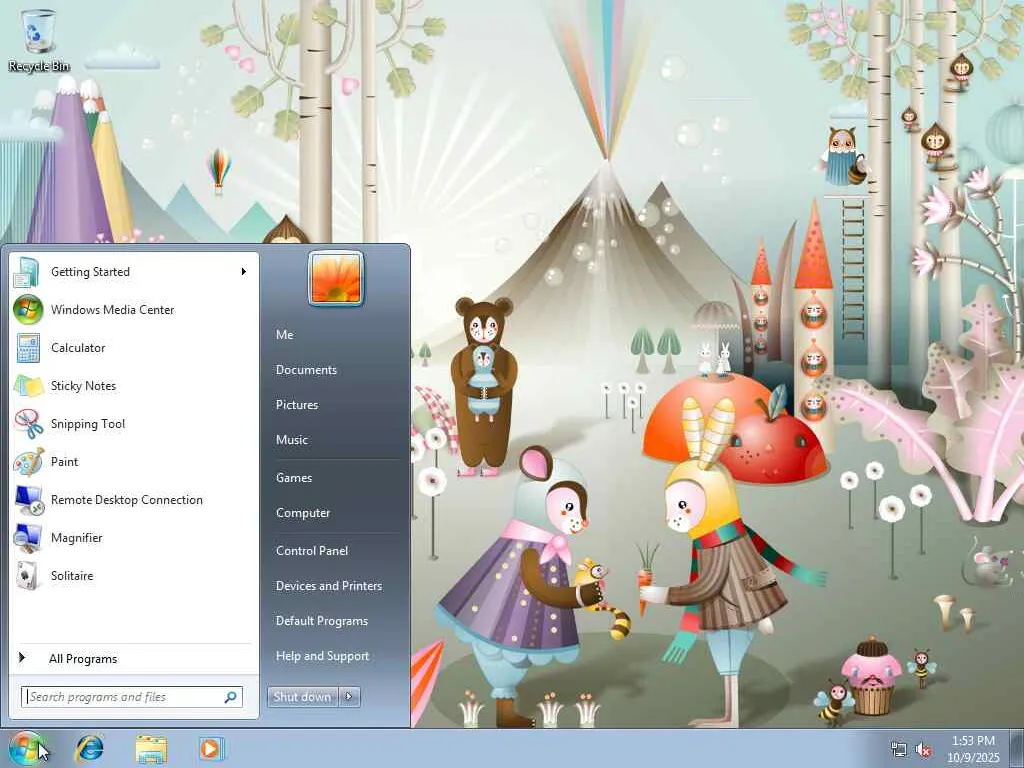Open Default Programs

pyautogui.click(x=322, y=621)
